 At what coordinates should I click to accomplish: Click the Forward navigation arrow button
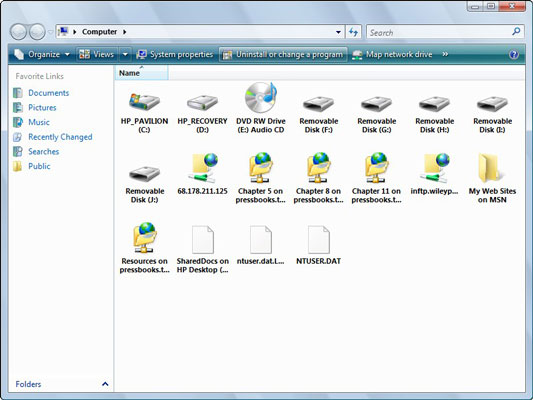tap(37, 32)
